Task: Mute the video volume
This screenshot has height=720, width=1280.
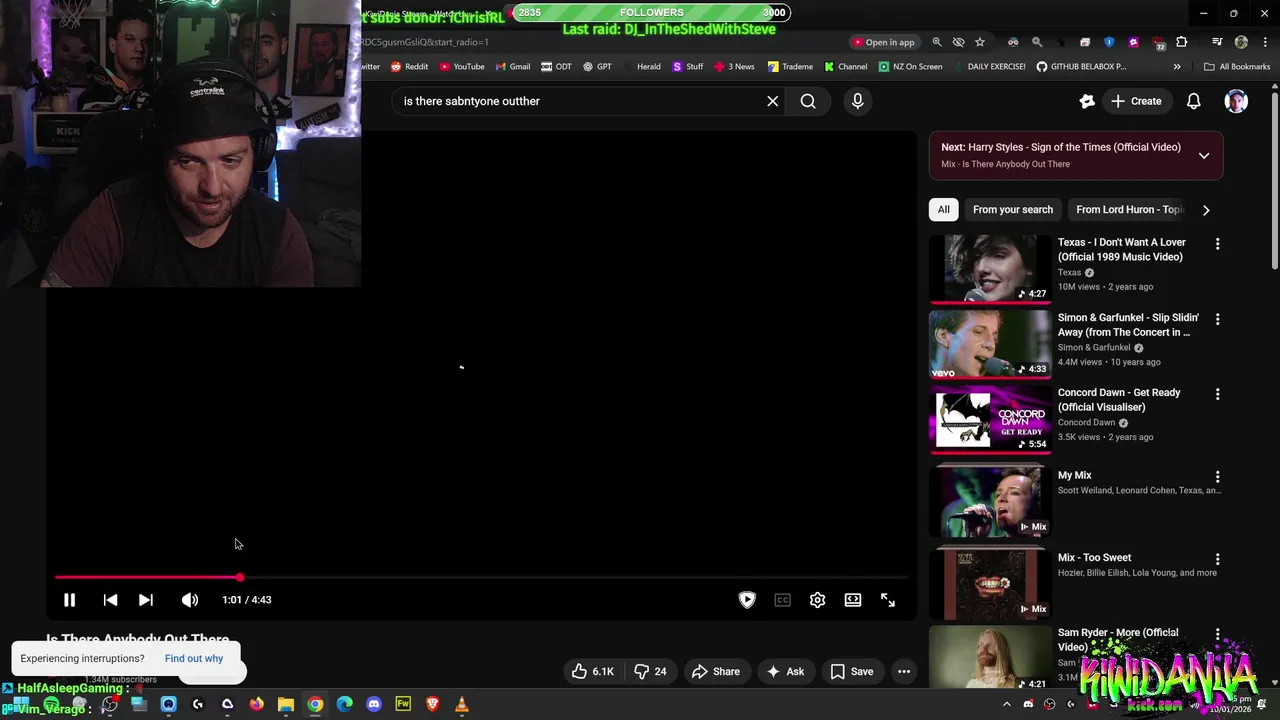Action: (190, 600)
